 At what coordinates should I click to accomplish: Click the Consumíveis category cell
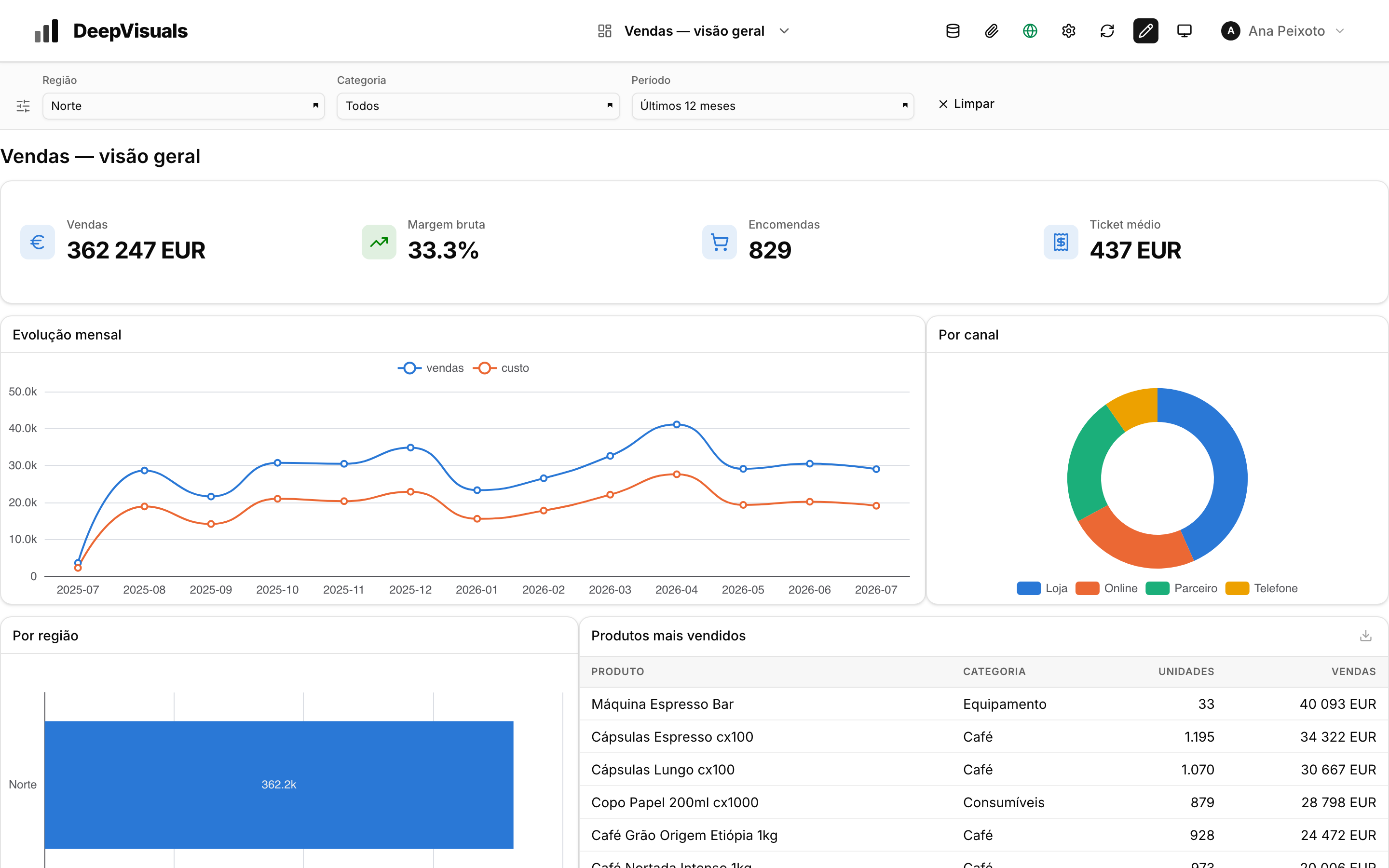pos(1004,802)
